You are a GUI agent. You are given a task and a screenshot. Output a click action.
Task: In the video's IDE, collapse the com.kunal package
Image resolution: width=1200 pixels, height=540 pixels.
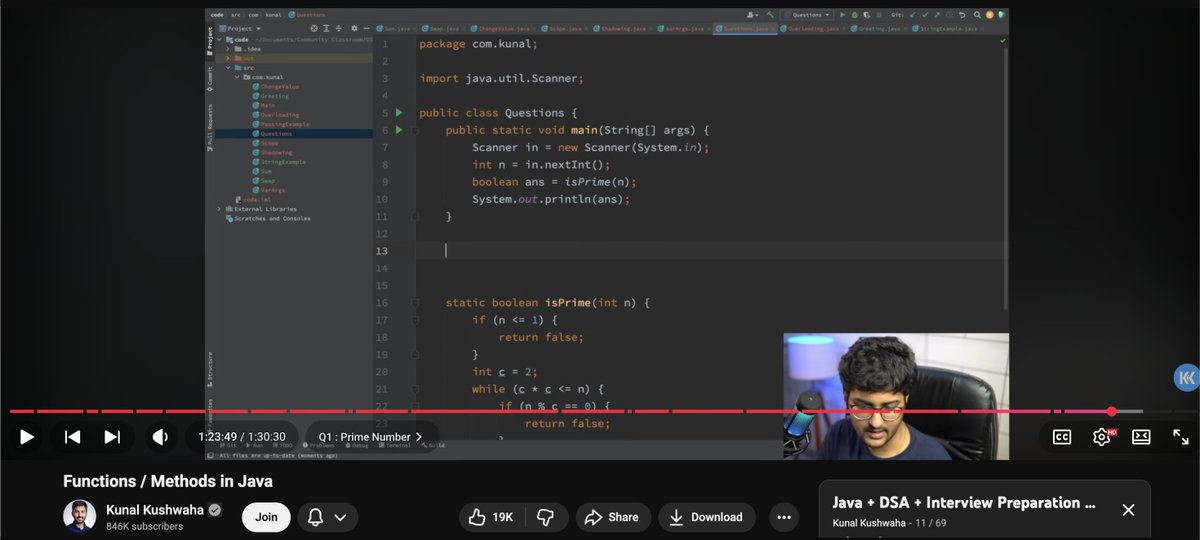point(237,77)
